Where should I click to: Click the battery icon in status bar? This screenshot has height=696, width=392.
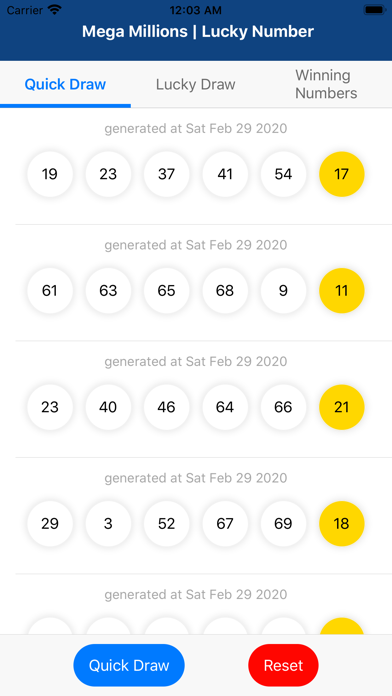pos(375,10)
